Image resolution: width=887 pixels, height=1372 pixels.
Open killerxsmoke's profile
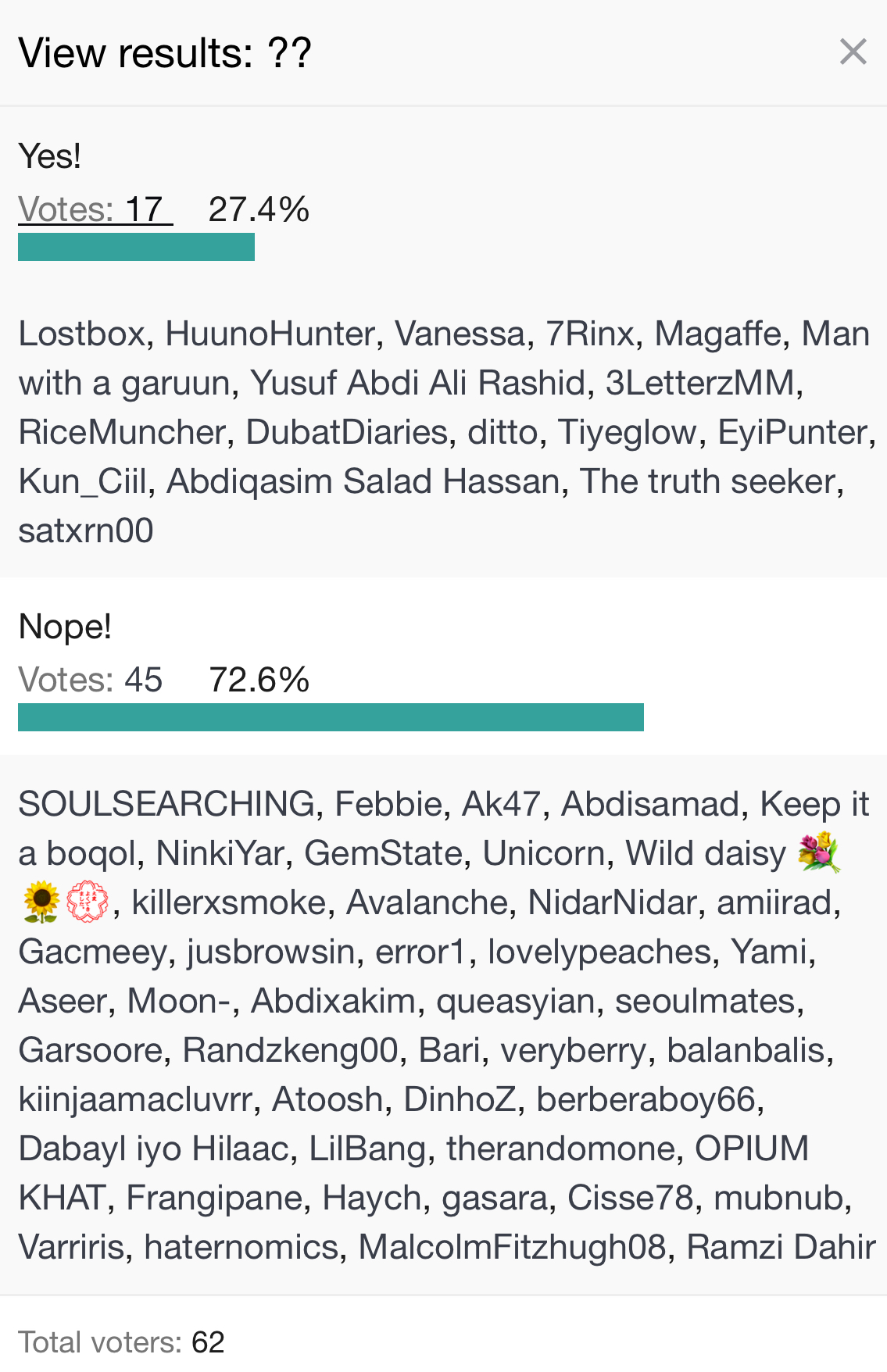(x=228, y=902)
